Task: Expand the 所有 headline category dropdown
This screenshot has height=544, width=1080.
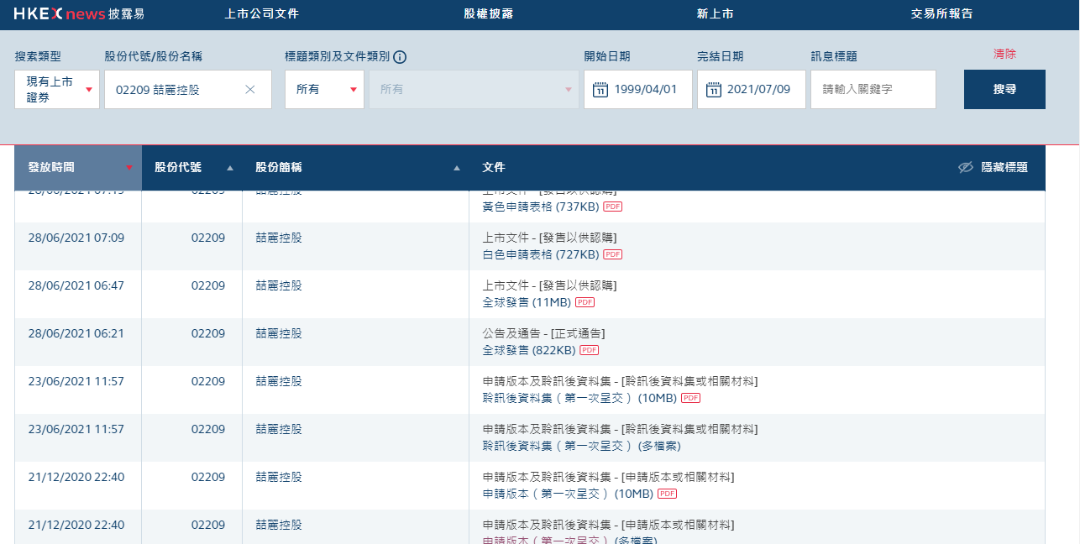Action: click(324, 90)
